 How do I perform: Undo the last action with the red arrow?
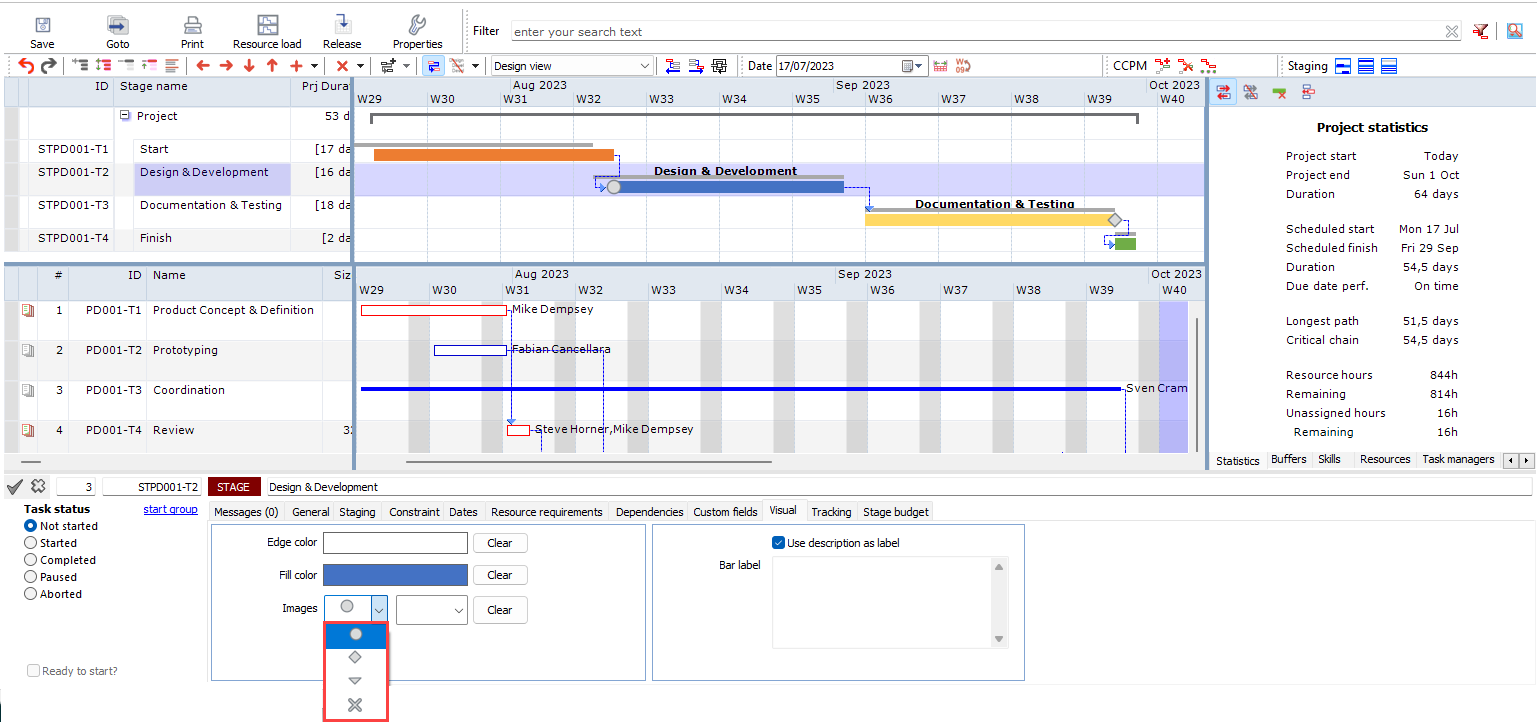point(26,66)
